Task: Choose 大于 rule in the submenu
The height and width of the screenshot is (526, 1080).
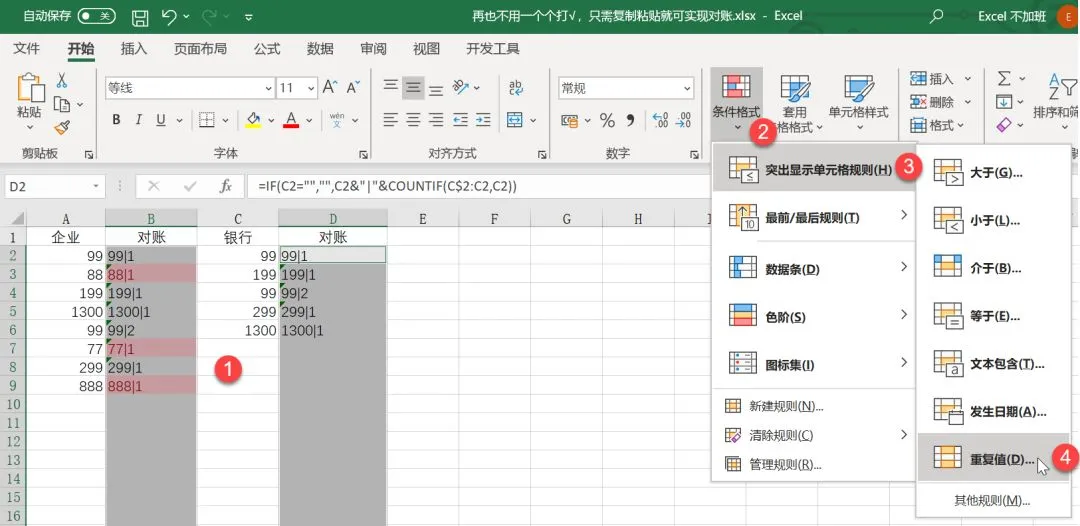Action: [995, 172]
